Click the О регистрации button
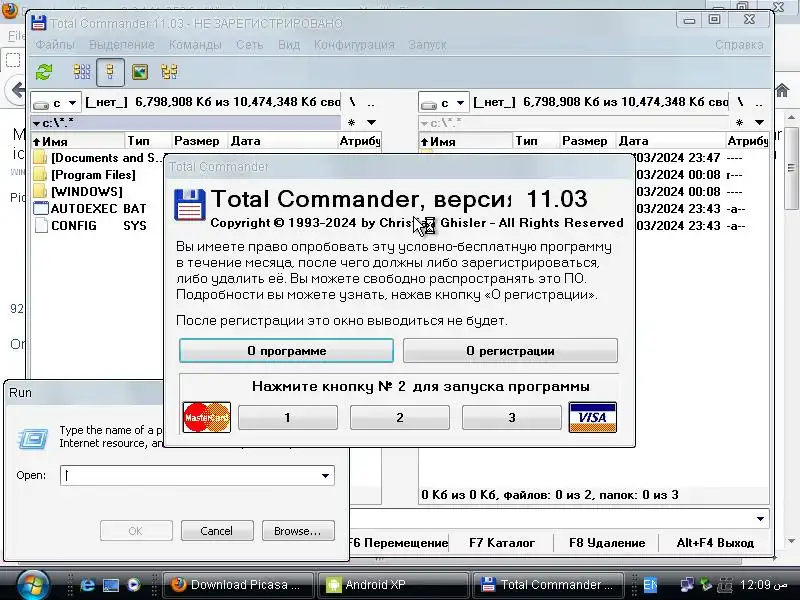Image resolution: width=800 pixels, height=600 pixels. tap(510, 351)
